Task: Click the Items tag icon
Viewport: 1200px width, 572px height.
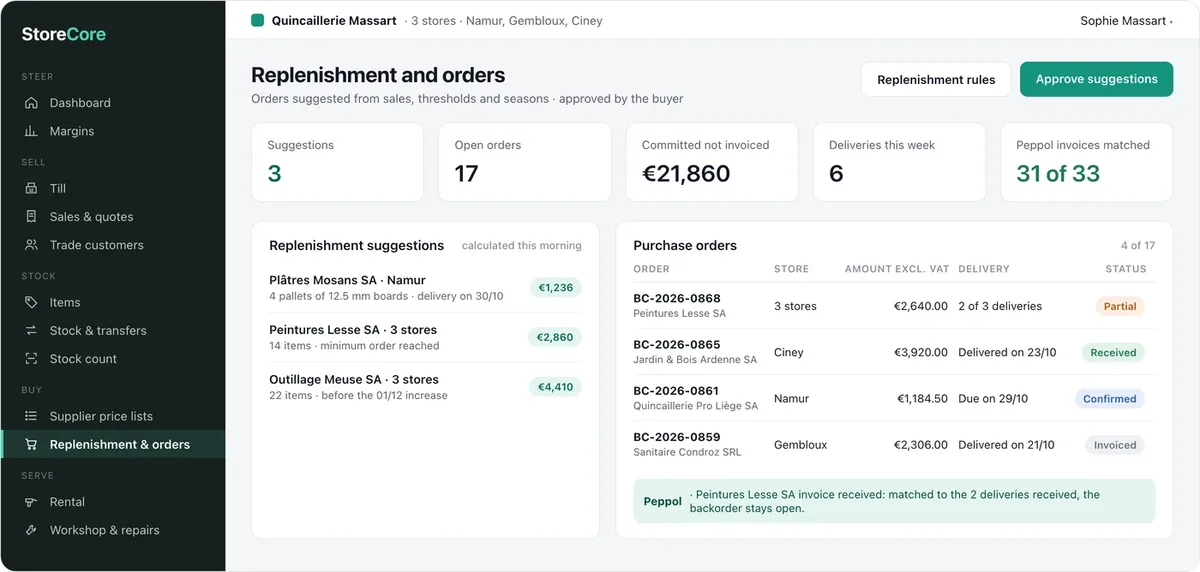Action: [31, 302]
